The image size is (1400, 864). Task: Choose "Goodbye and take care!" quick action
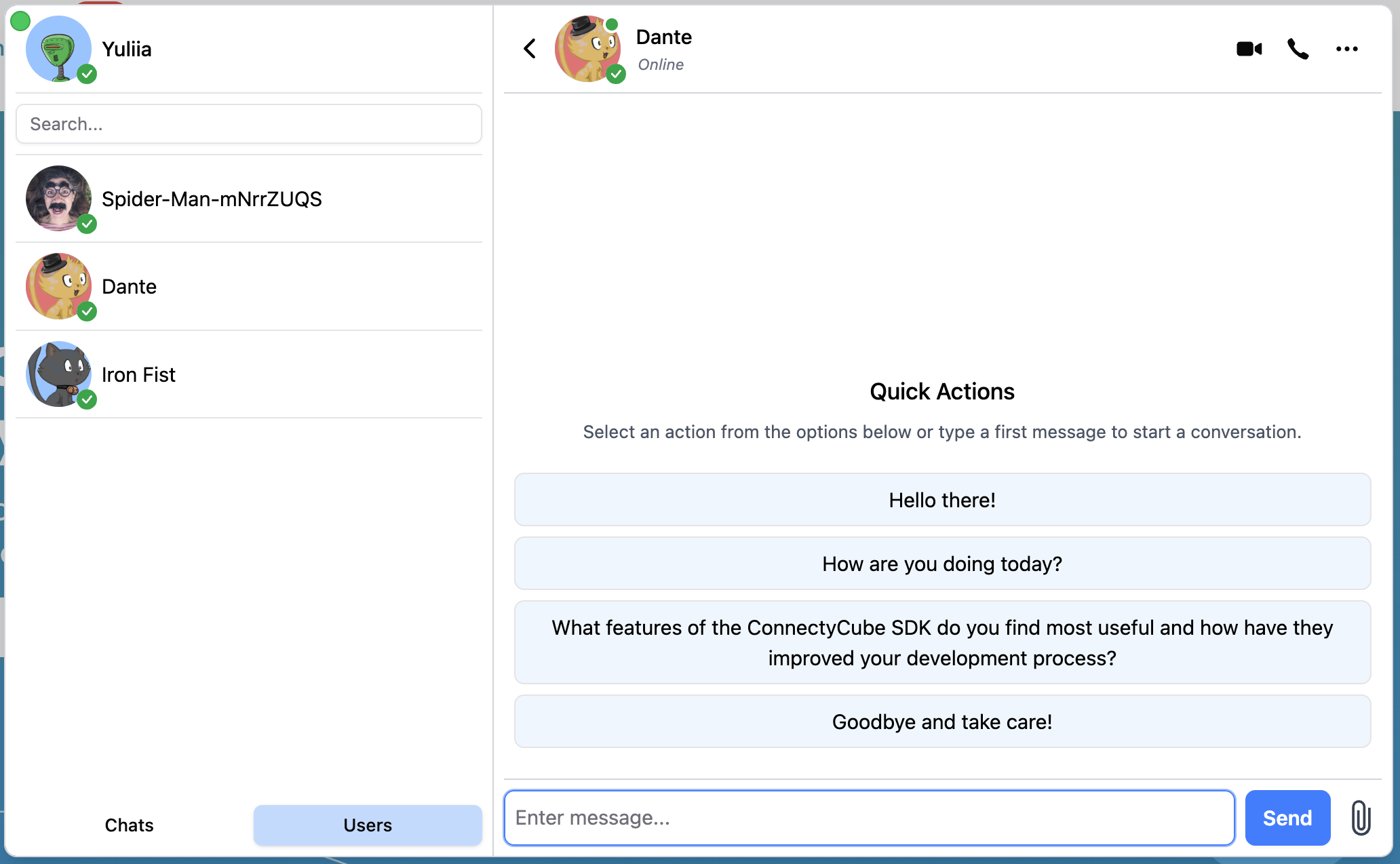click(x=942, y=722)
